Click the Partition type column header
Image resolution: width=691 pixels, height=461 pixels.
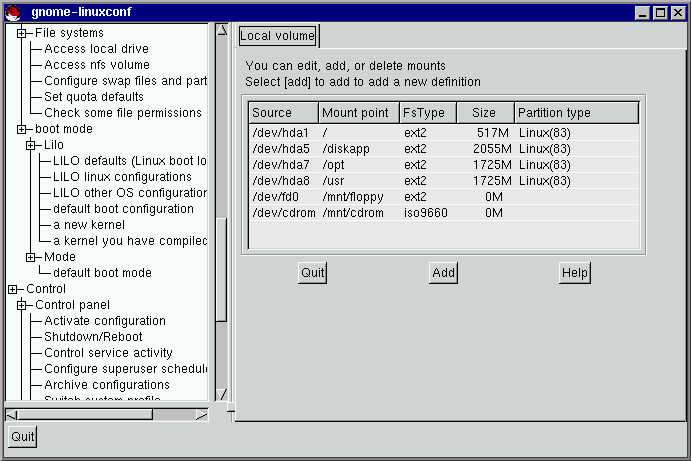pyautogui.click(x=575, y=113)
